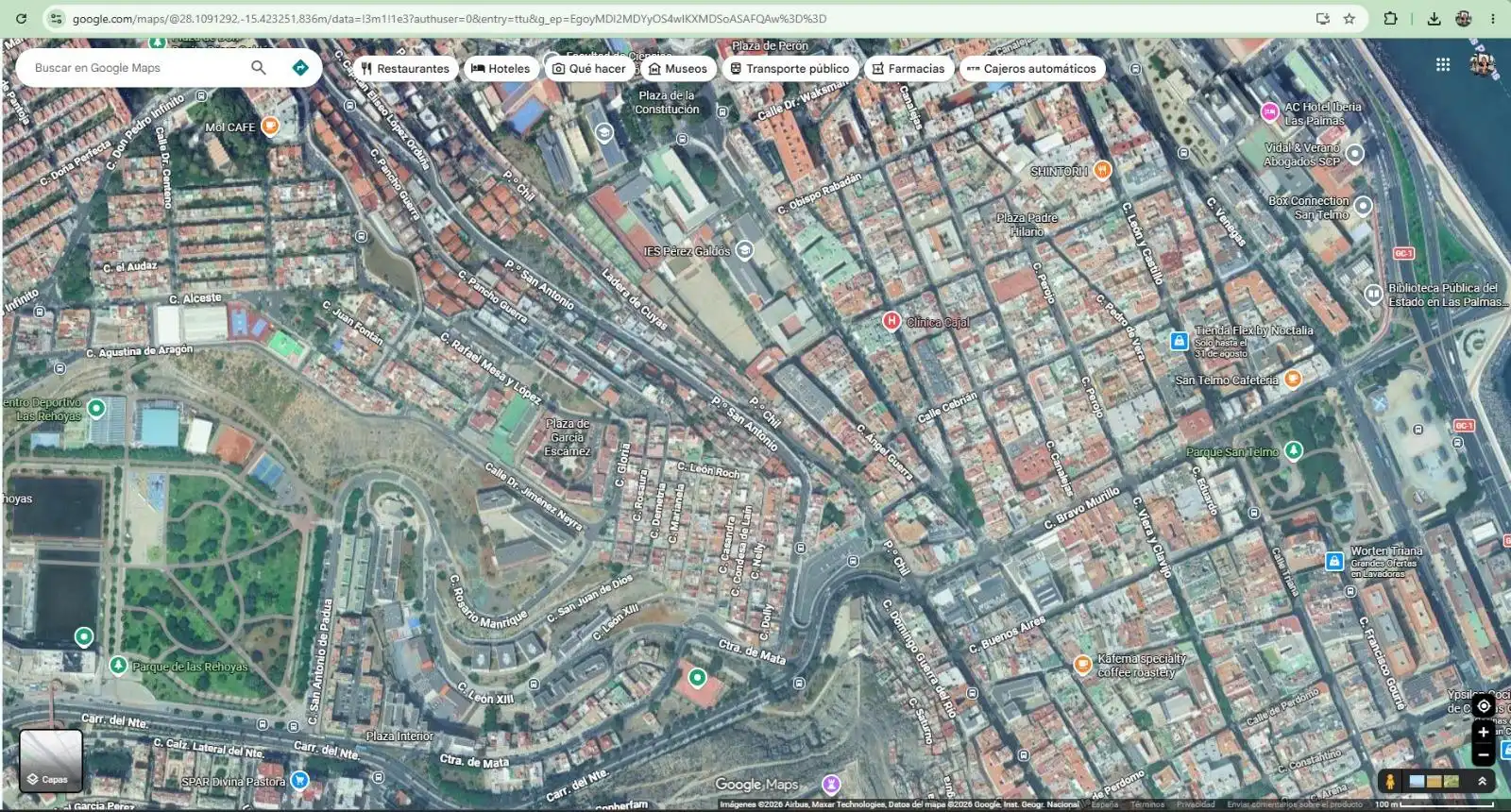Click the first street imagery thumbnail
1511x812 pixels.
(1417, 781)
